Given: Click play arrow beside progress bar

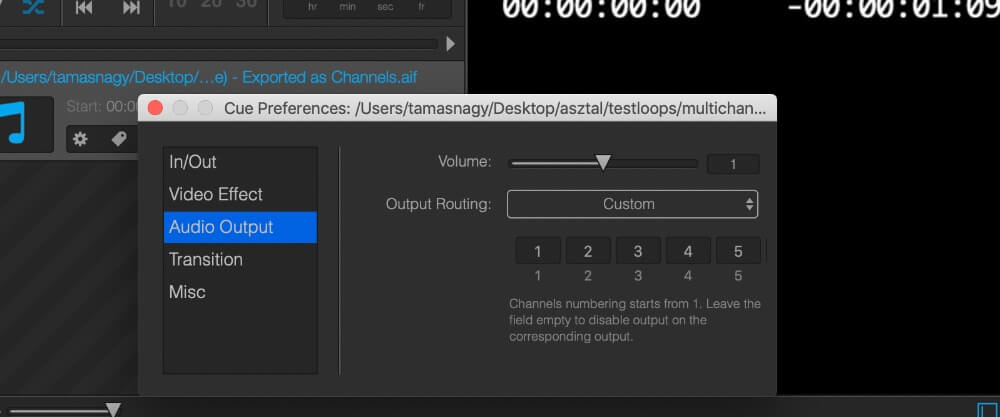Looking at the screenshot, I should [451, 44].
